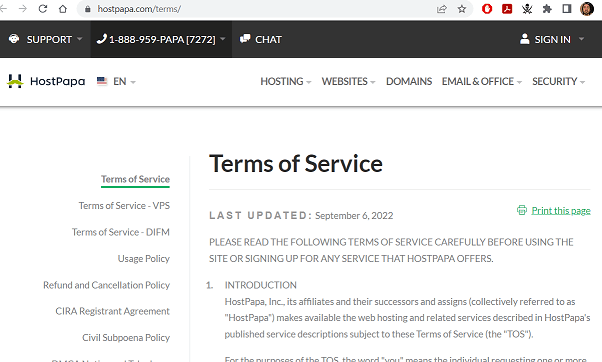Open the Chrome profile avatar

pos(587,8)
